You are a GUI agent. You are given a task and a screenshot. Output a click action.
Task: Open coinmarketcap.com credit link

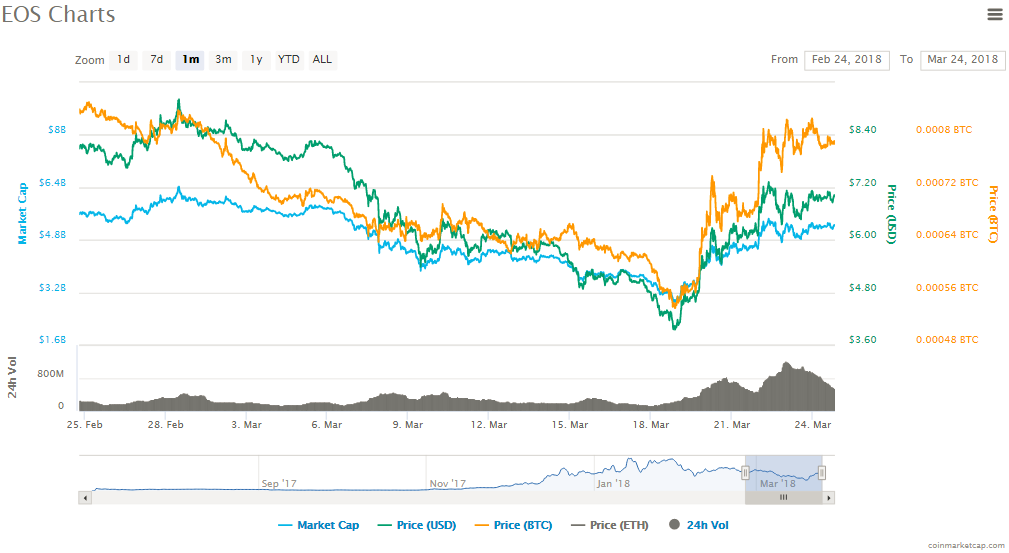pos(966,545)
